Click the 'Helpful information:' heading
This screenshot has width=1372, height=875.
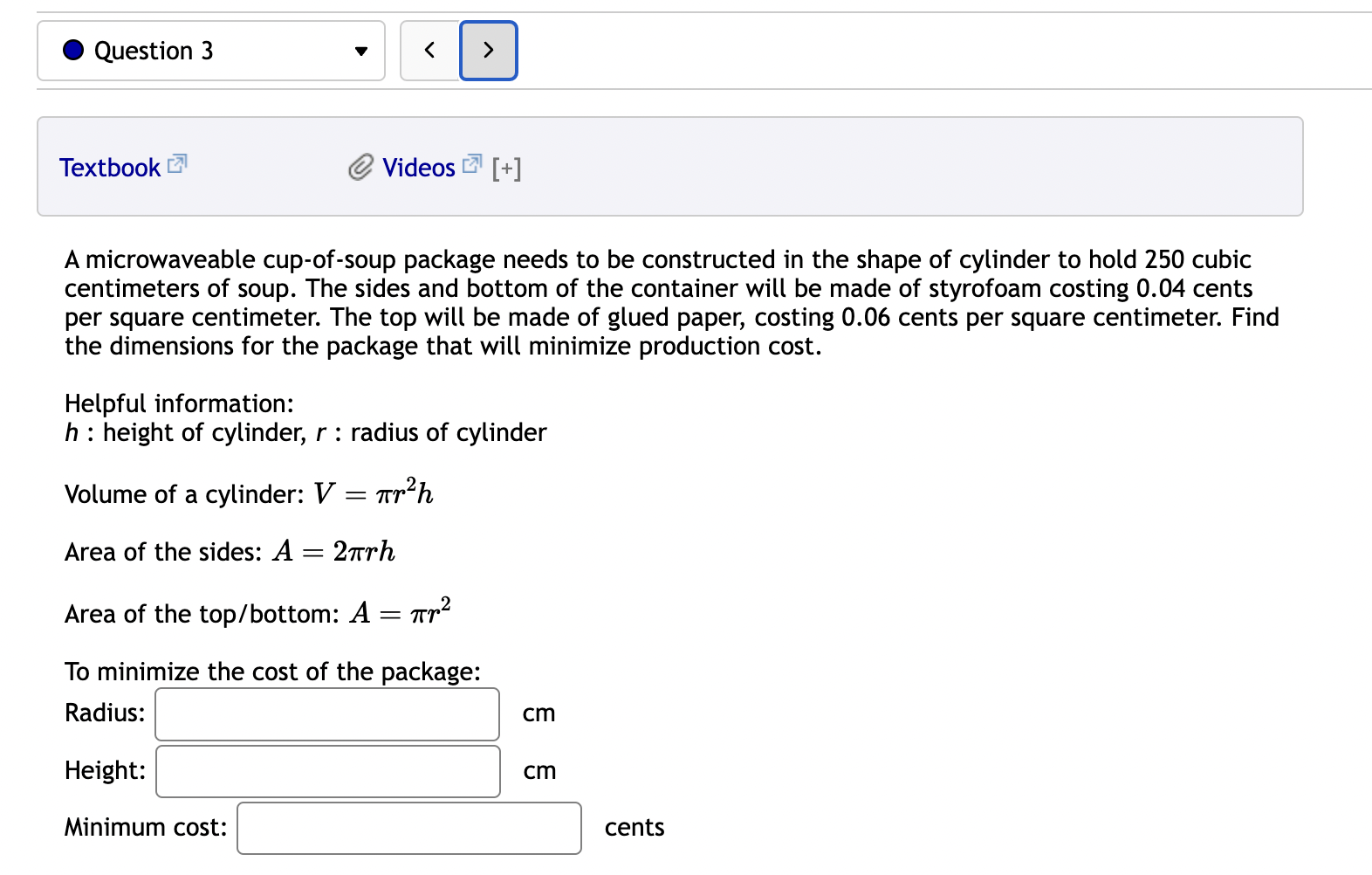(179, 403)
